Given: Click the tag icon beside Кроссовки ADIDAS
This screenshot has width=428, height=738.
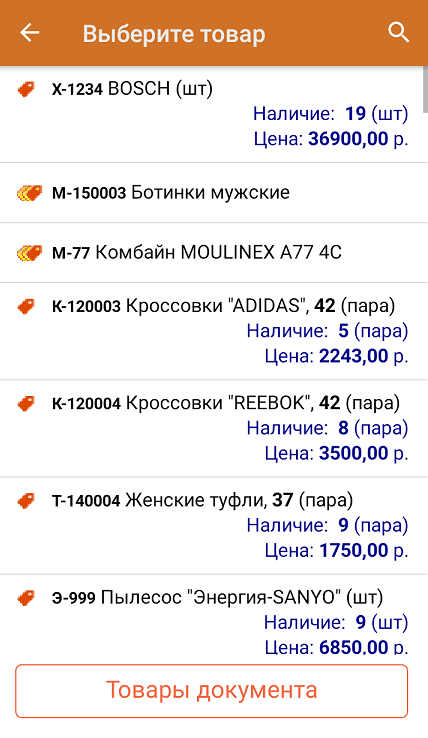Looking at the screenshot, I should (26, 306).
